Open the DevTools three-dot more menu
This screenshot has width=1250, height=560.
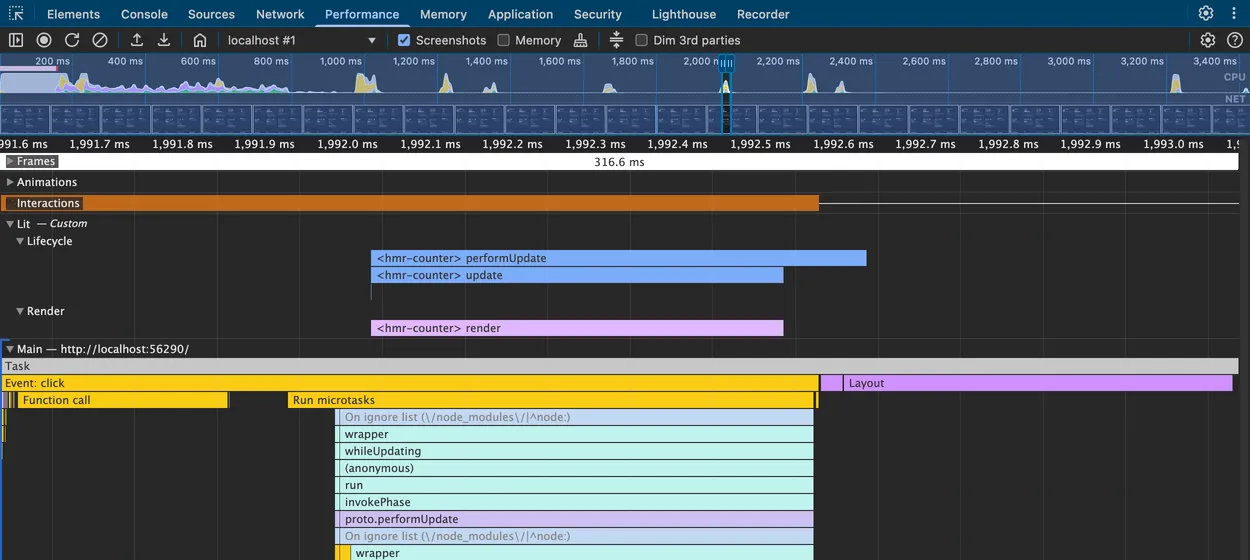click(1234, 14)
